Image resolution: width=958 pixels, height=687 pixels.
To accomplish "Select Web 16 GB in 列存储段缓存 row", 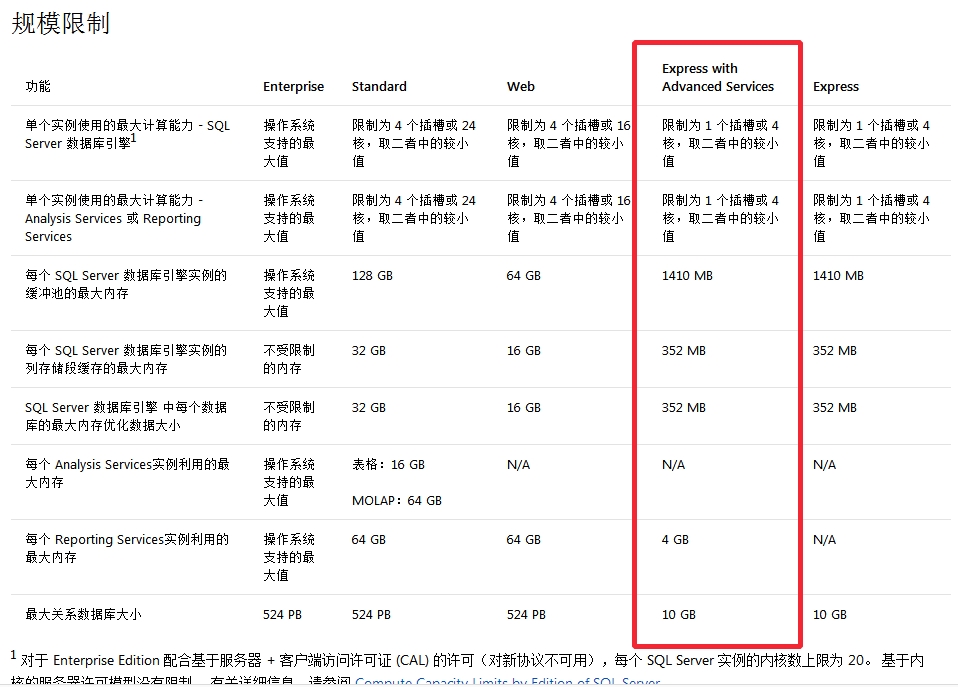I will (524, 351).
